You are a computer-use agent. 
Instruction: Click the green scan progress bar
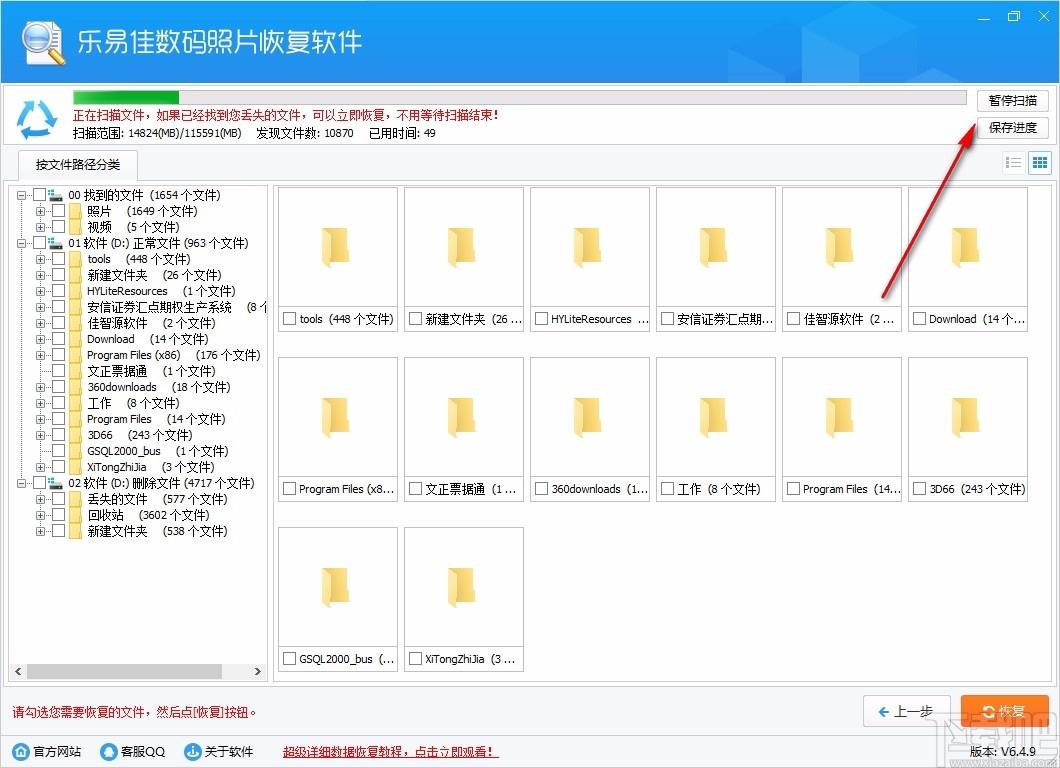[x=126, y=98]
